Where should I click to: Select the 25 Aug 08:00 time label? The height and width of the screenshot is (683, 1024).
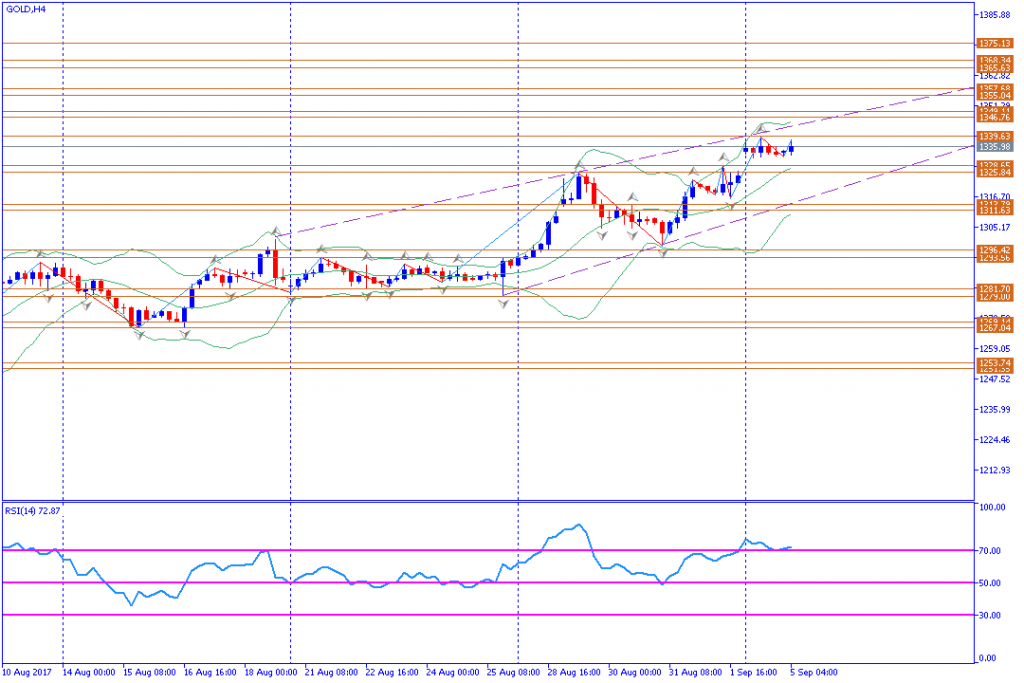pyautogui.click(x=513, y=672)
